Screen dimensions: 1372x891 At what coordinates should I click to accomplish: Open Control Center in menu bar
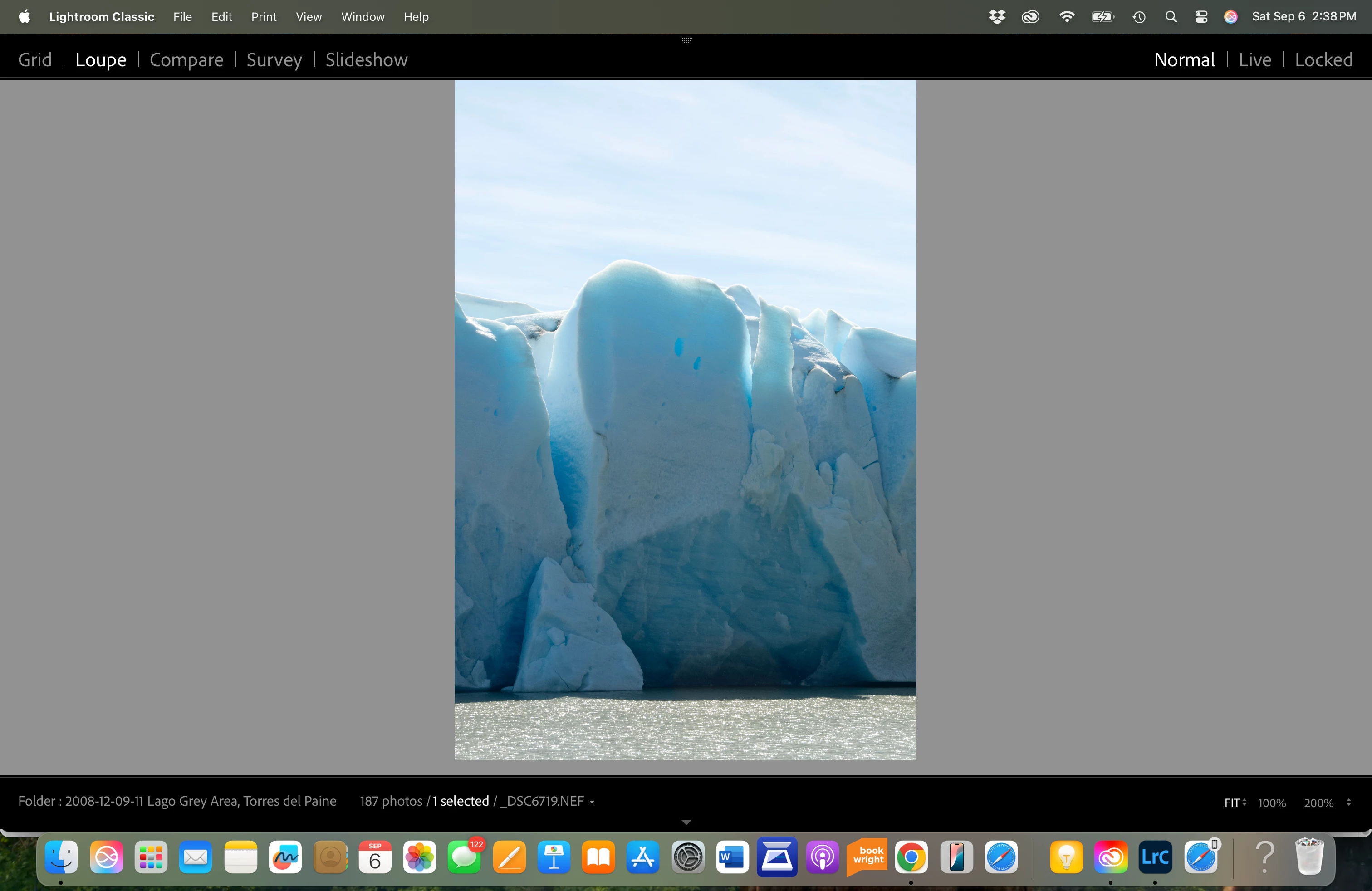[1201, 17]
